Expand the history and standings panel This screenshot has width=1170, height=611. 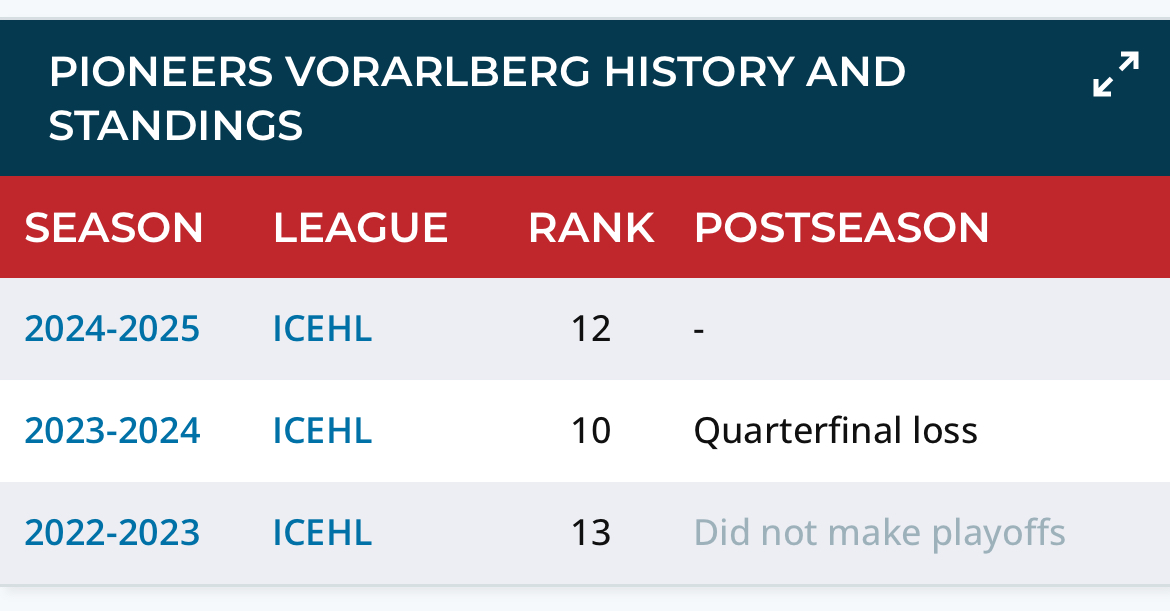[x=1115, y=75]
